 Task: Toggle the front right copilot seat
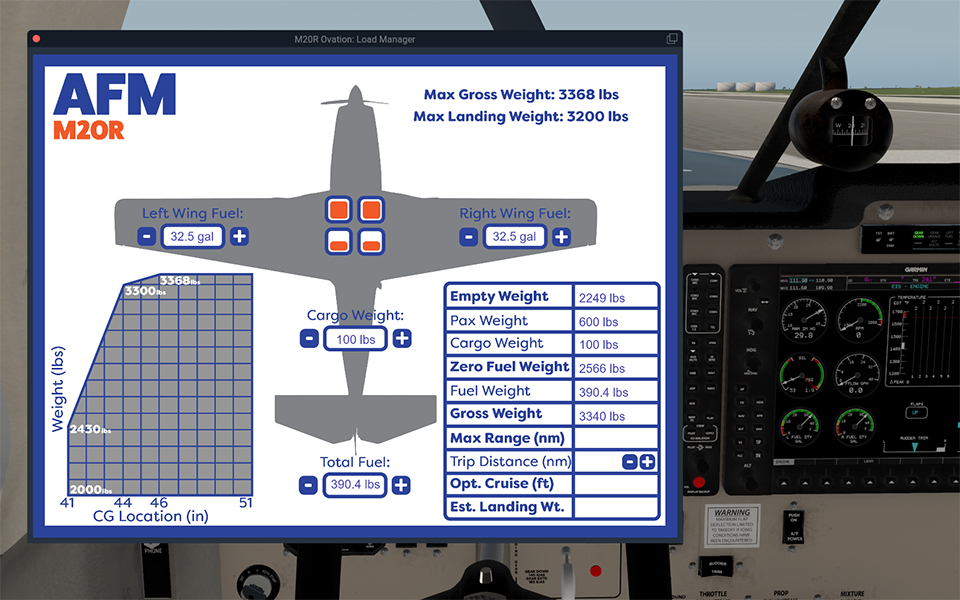tap(371, 210)
